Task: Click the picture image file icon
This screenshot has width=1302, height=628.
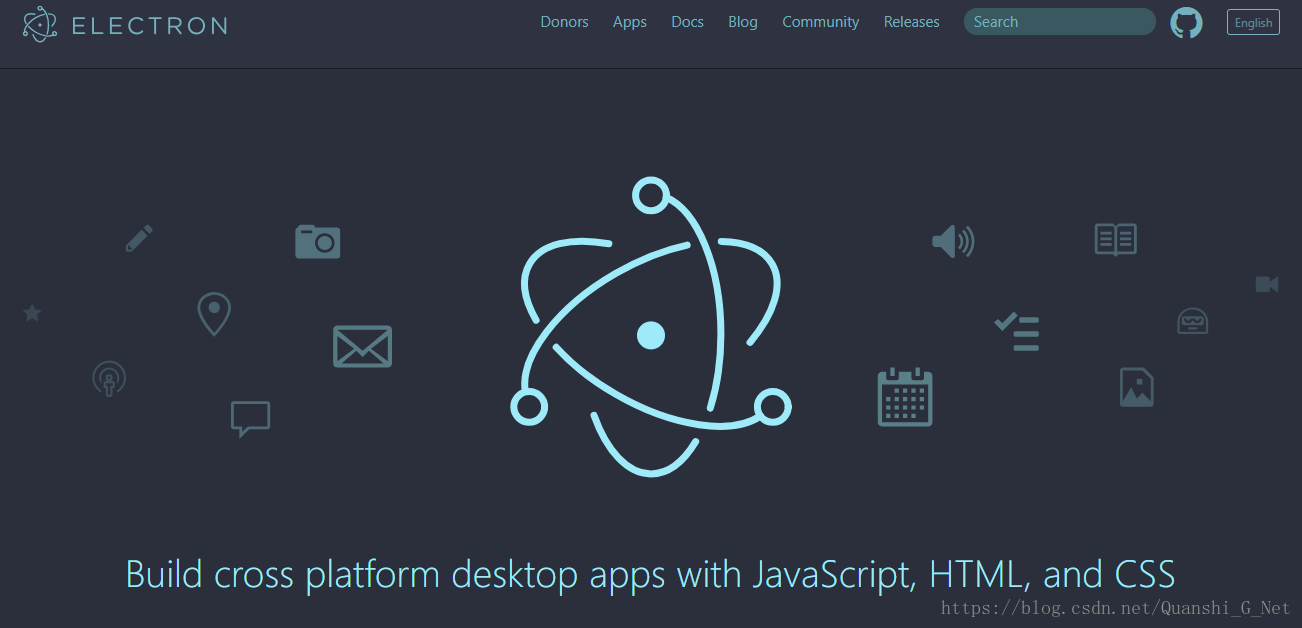Action: pos(1137,387)
